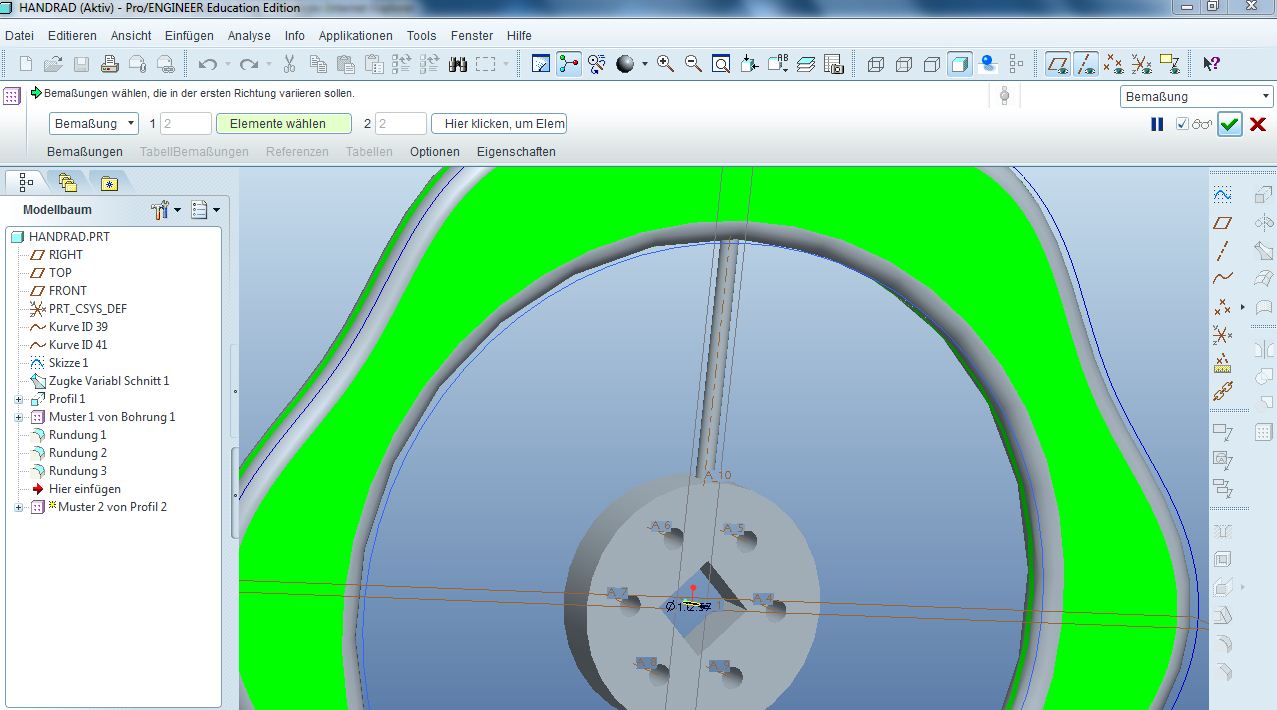This screenshot has height=710, width=1277.
Task: Refit model to screen icon
Action: (x=721, y=64)
